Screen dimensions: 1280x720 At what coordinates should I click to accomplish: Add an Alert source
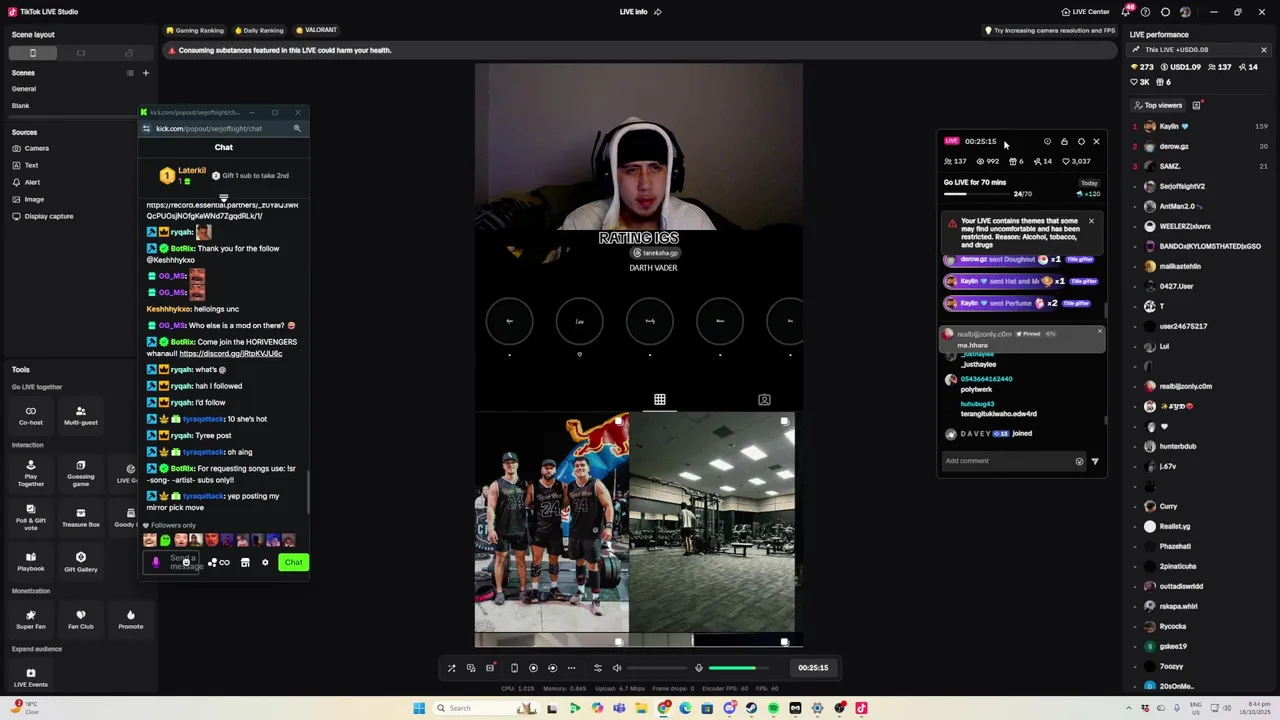coord(27,182)
